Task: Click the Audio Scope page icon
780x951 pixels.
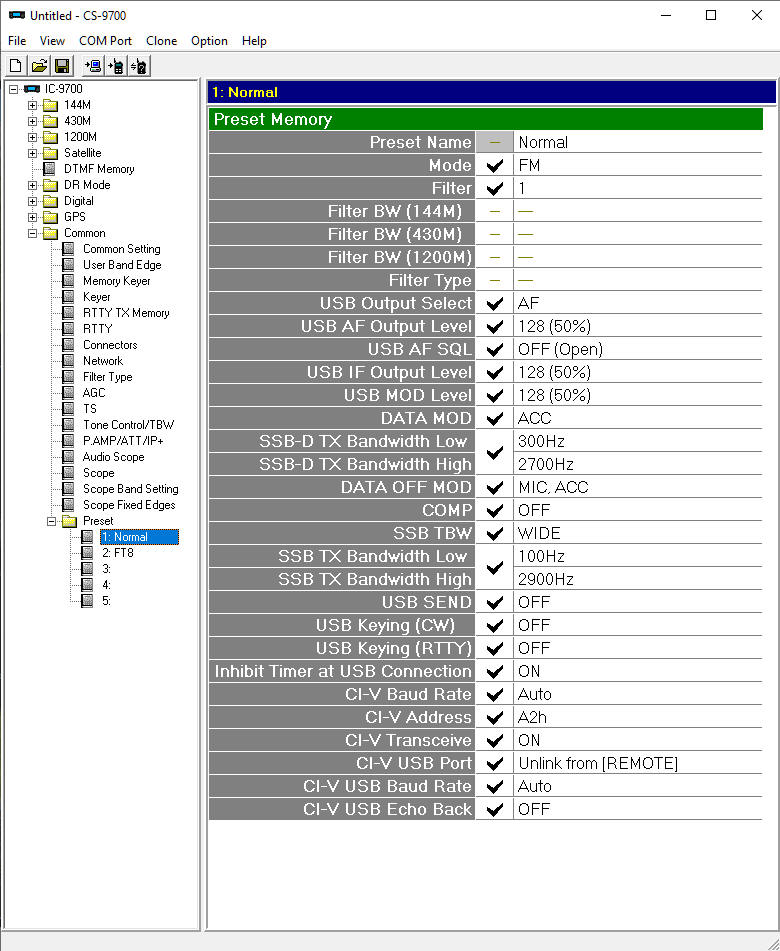Action: coord(69,457)
